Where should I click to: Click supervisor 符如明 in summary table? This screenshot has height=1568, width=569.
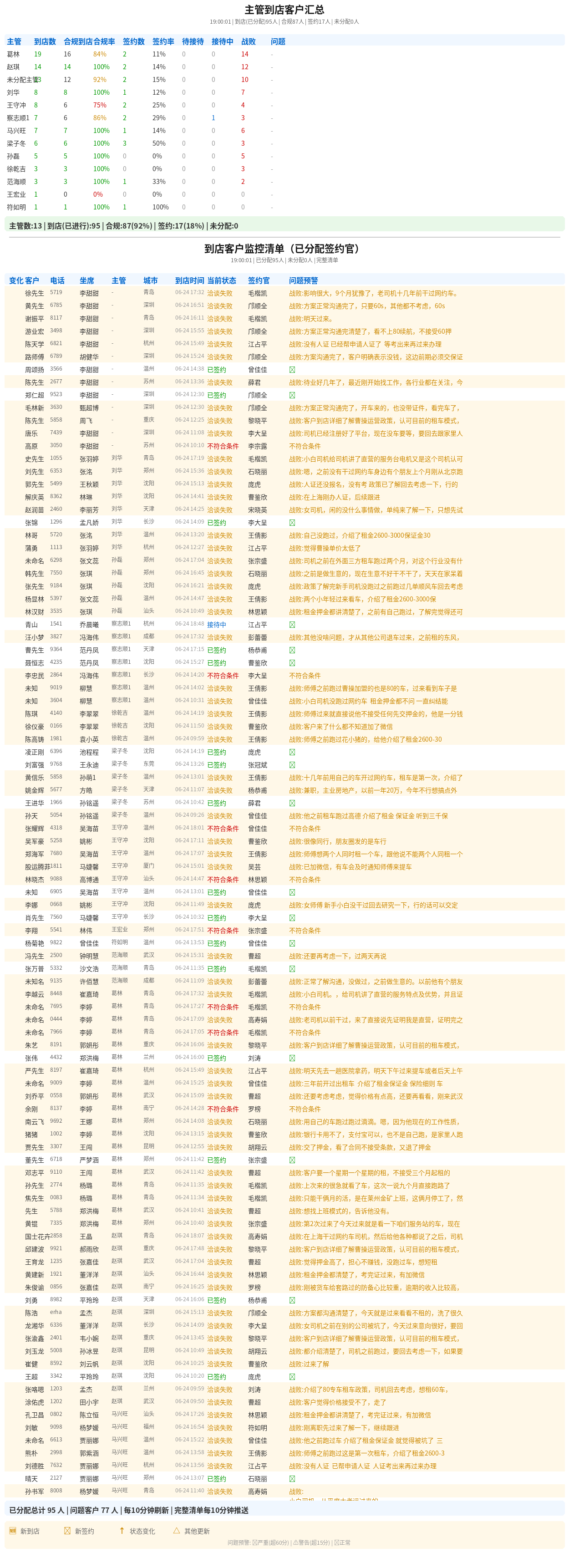tap(16, 208)
